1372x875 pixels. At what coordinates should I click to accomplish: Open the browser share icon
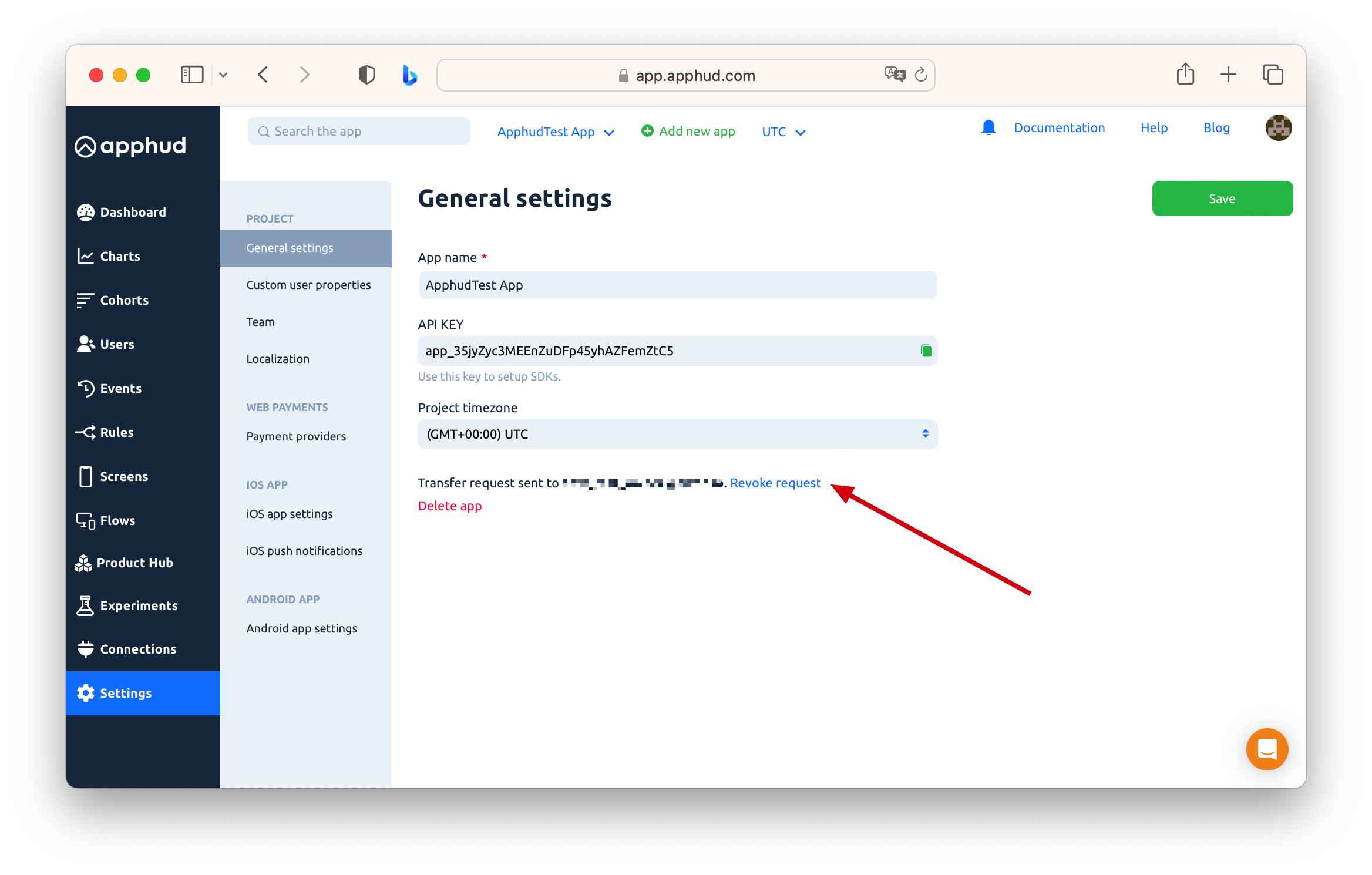click(x=1185, y=75)
